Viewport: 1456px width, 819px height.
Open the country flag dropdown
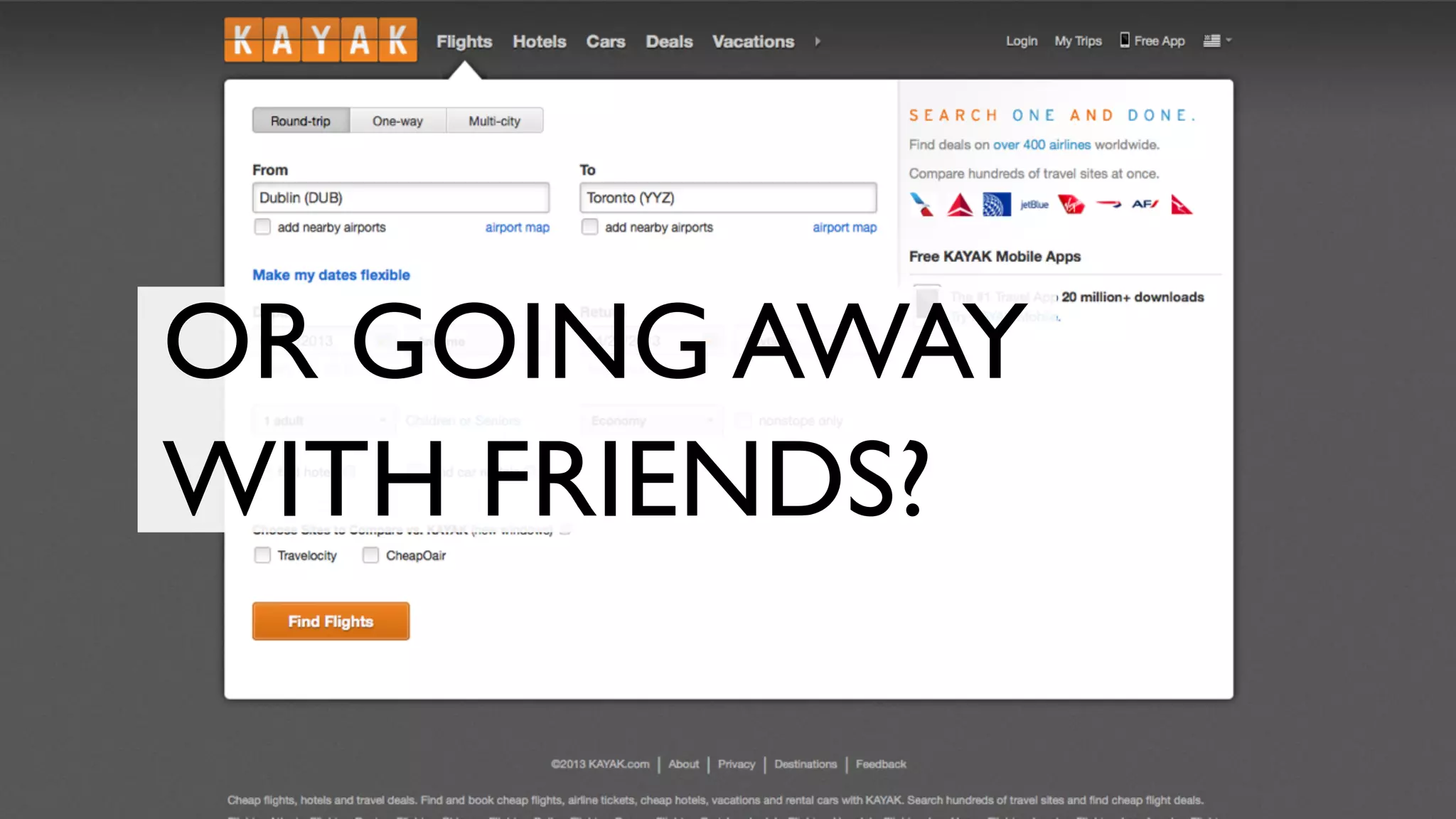pos(1217,41)
